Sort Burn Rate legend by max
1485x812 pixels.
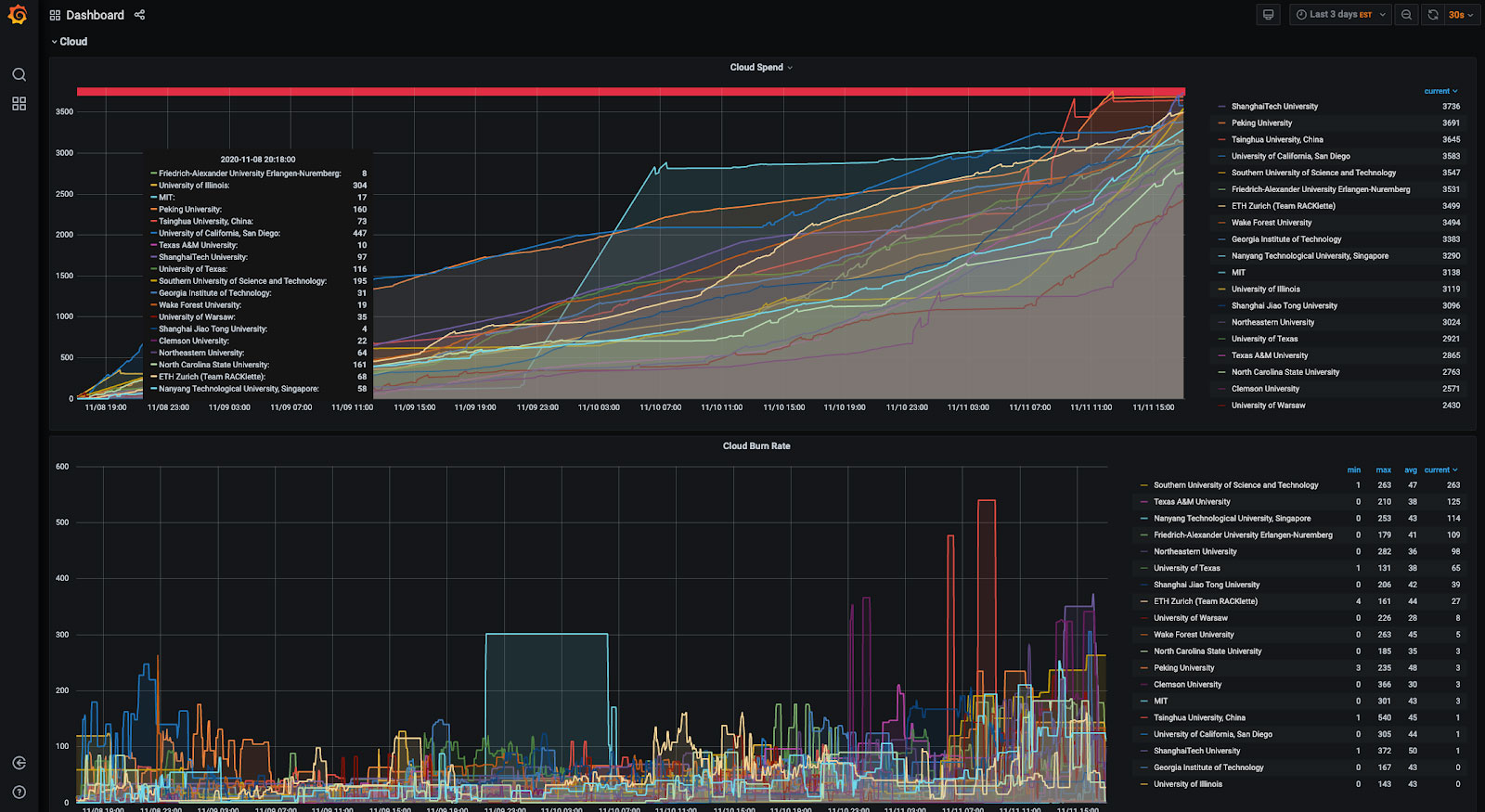pyautogui.click(x=1383, y=470)
